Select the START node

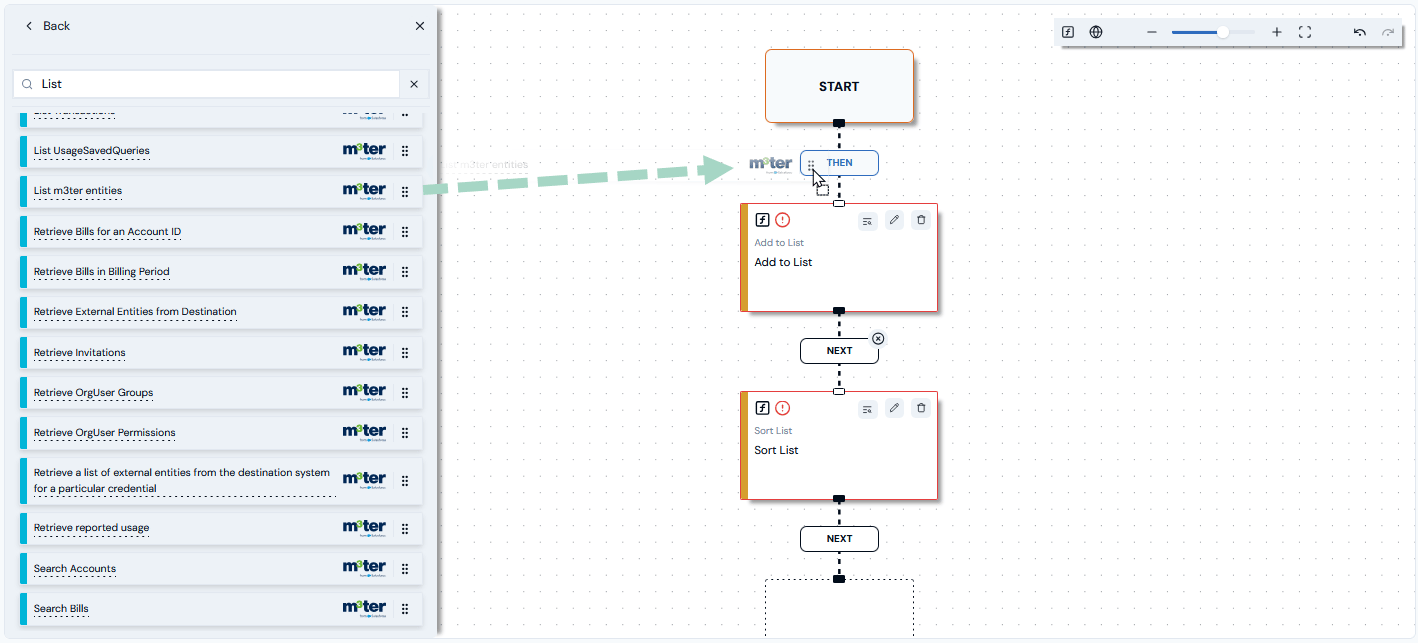pos(839,86)
